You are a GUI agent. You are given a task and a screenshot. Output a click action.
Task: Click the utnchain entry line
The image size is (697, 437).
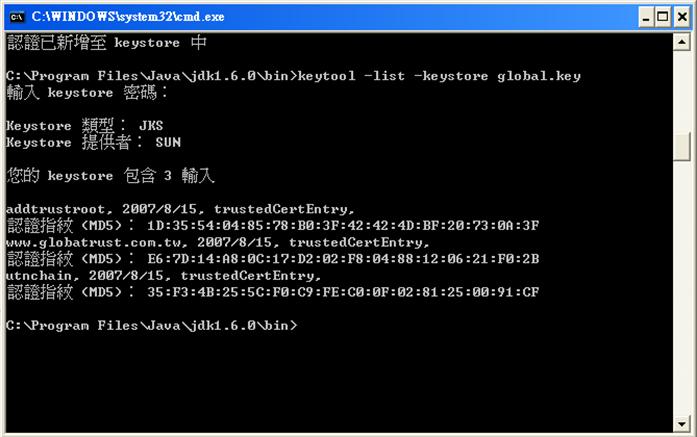164,276
